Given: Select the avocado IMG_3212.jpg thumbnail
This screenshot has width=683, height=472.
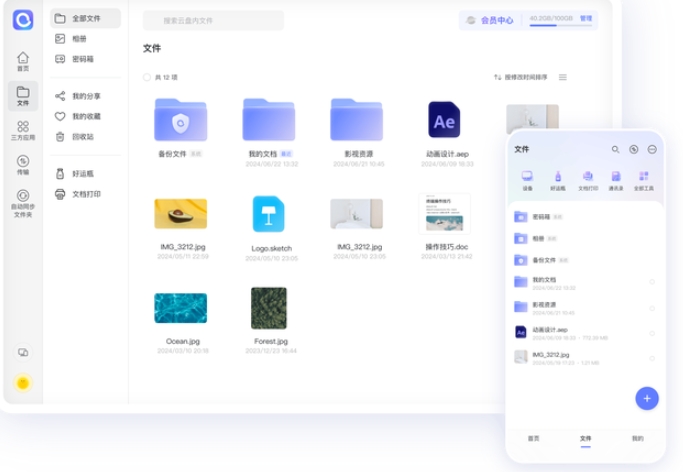Looking at the screenshot, I should [x=181, y=214].
